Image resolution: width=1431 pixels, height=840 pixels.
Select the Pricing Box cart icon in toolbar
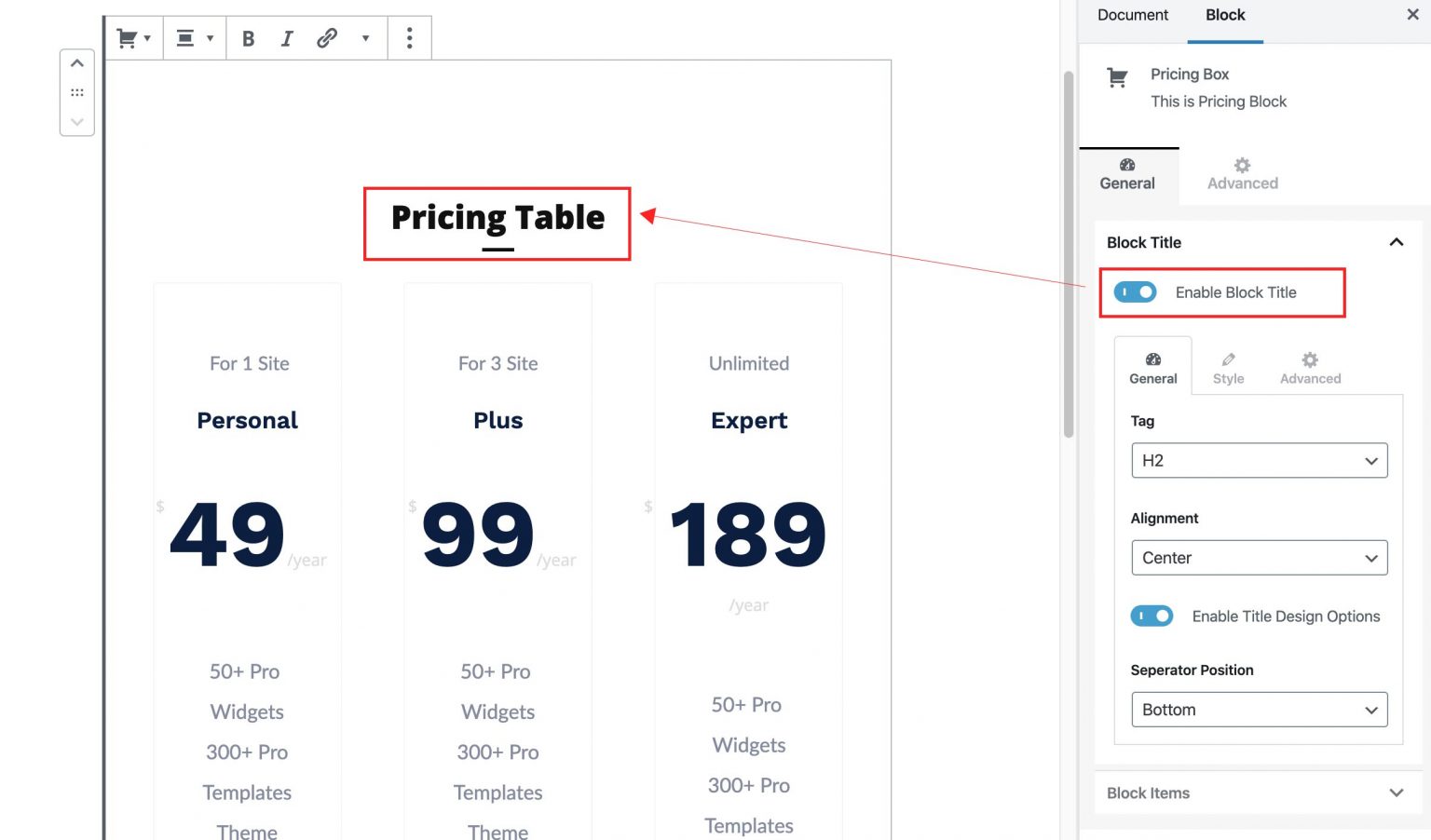[128, 37]
